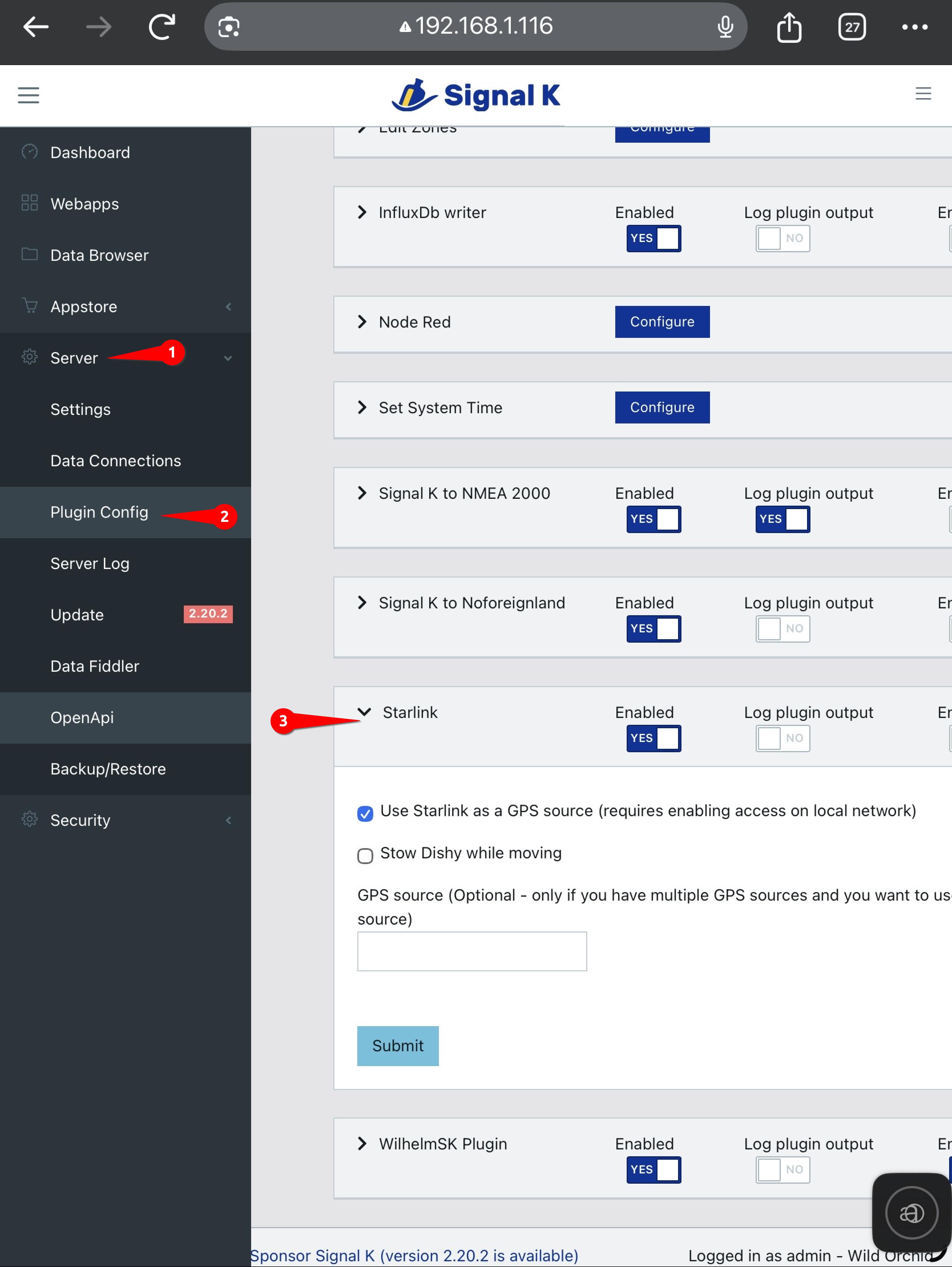Reload the page with the refresh icon
Screen dimensions: 952x1267
162,26
